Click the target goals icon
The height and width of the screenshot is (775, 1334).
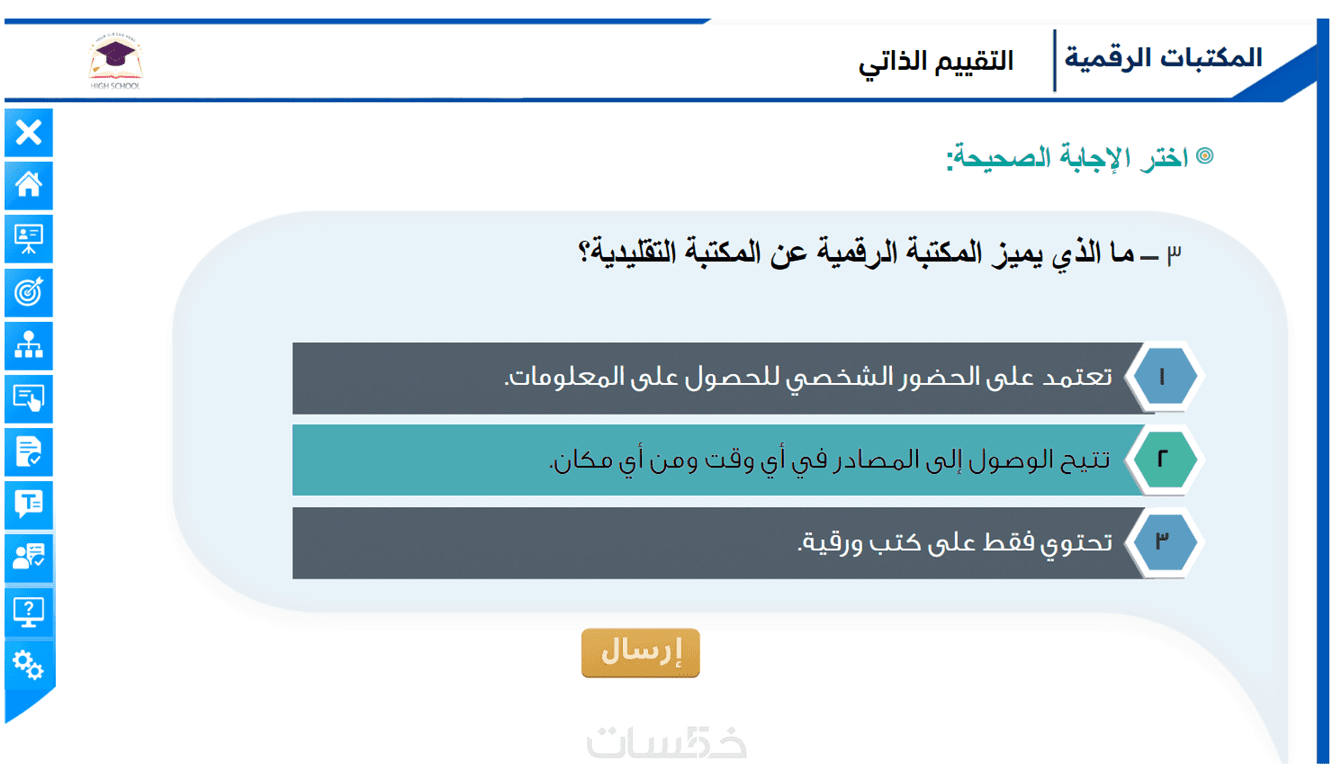coord(29,293)
